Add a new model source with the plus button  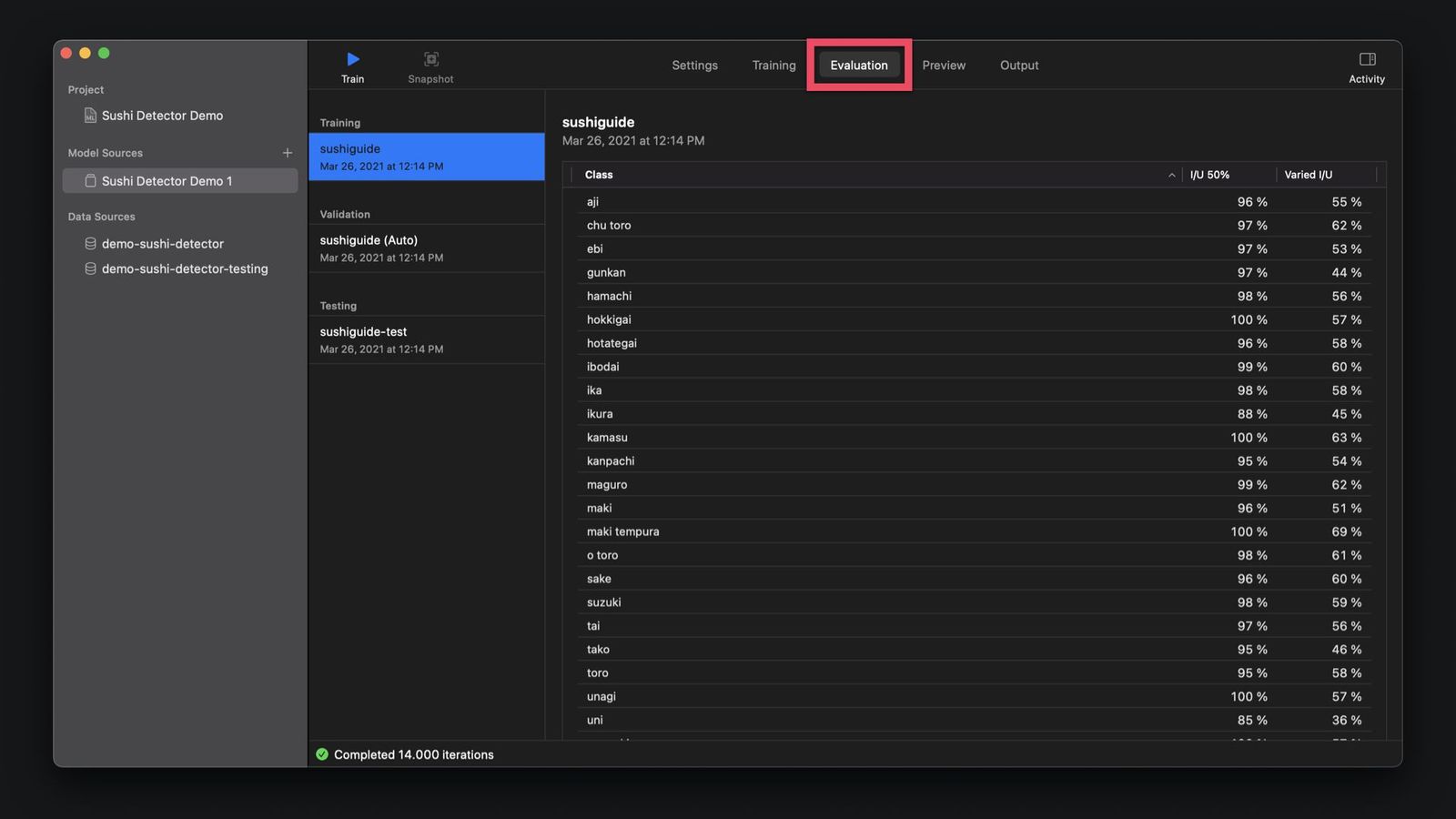[x=288, y=153]
